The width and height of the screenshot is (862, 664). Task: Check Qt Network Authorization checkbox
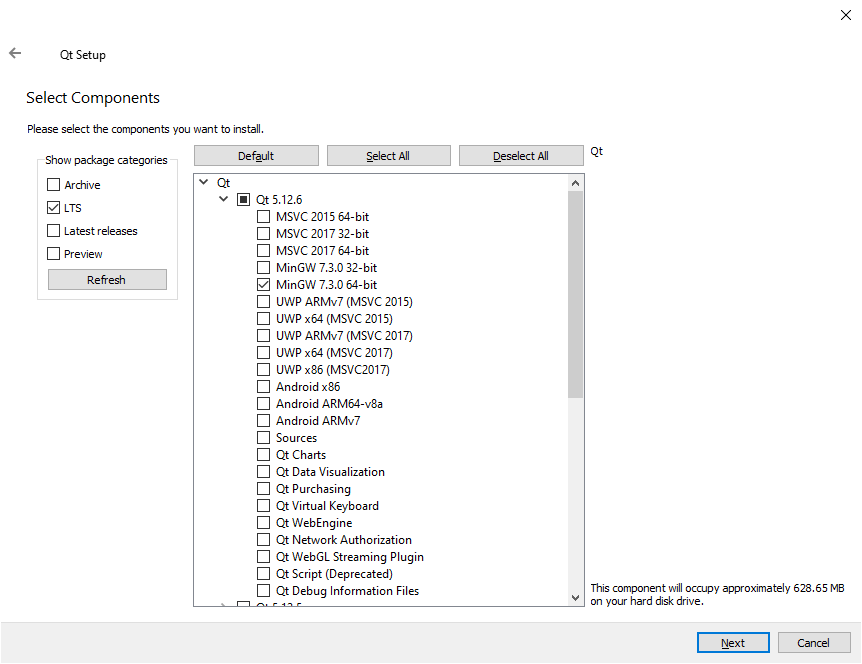(264, 540)
